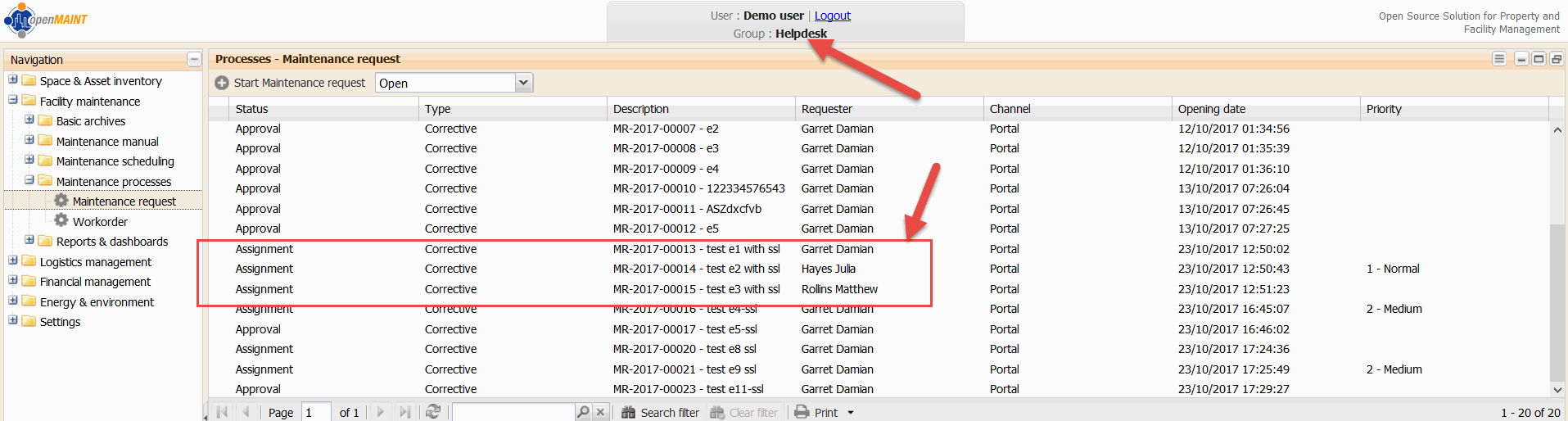Screen dimensions: 1568x421
Task: Expand the Space & Asset inventory folder
Action: click(x=13, y=80)
